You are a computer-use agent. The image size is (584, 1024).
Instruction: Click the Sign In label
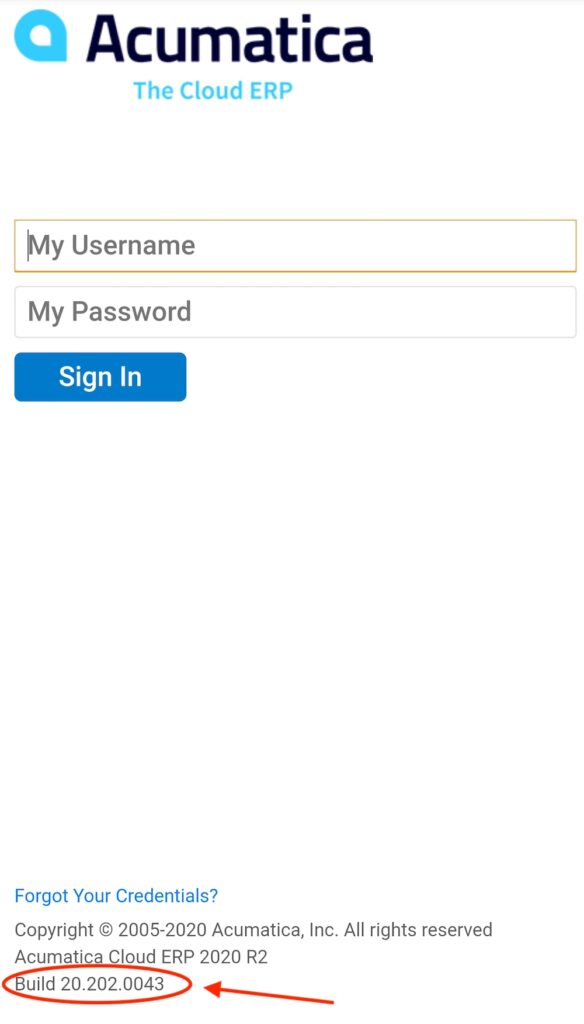pos(100,377)
